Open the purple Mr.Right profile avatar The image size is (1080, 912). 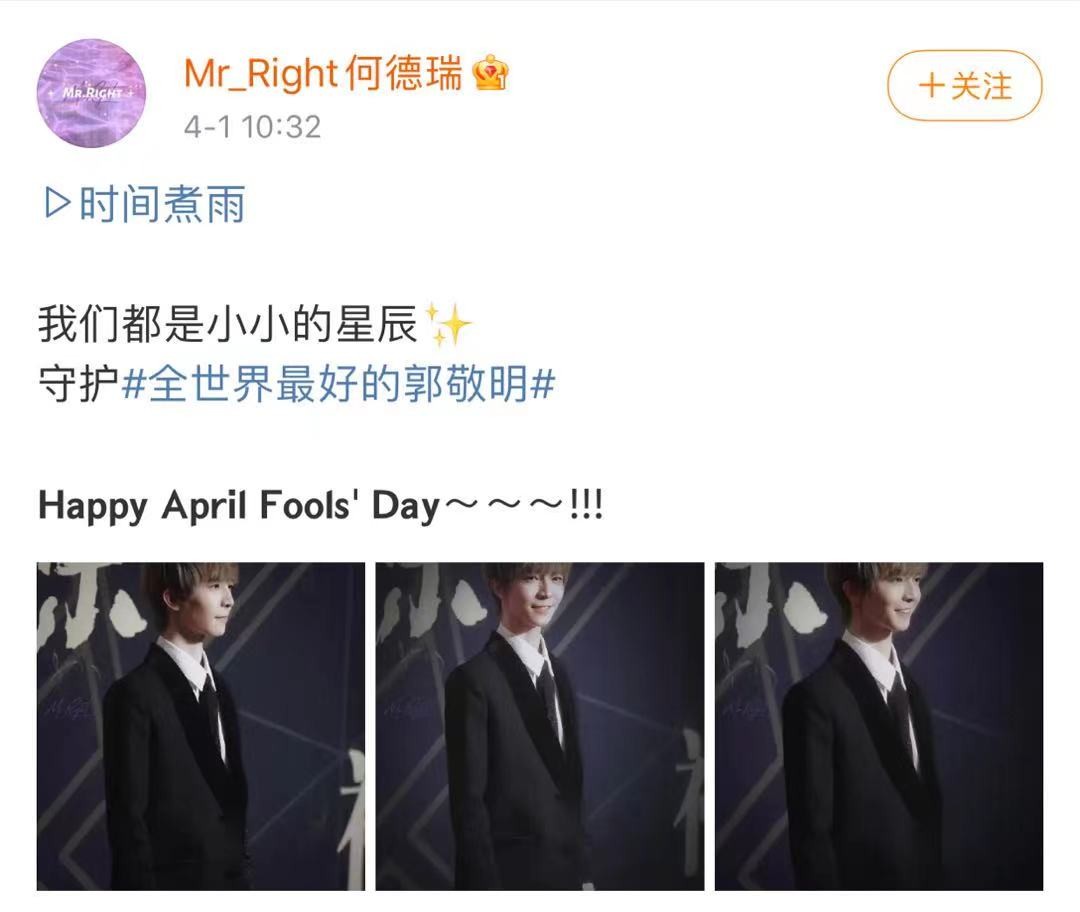91,93
